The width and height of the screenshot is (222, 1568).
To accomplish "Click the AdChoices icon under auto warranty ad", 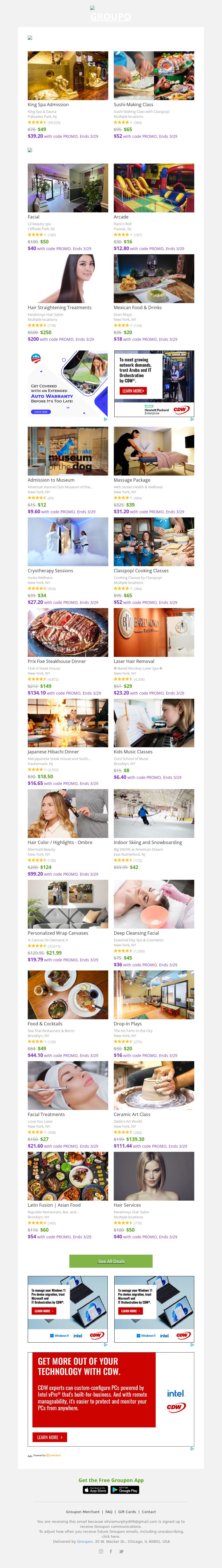I will coord(105,419).
